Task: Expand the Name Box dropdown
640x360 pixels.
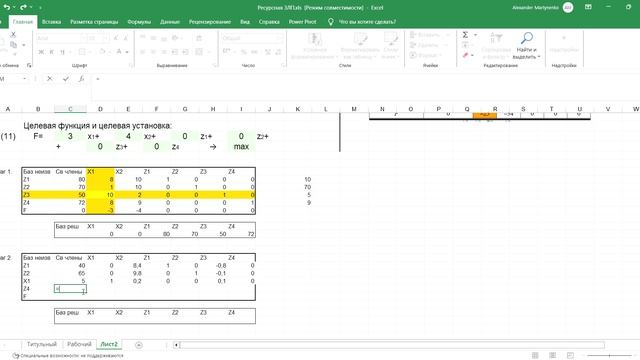Action: pos(24,79)
